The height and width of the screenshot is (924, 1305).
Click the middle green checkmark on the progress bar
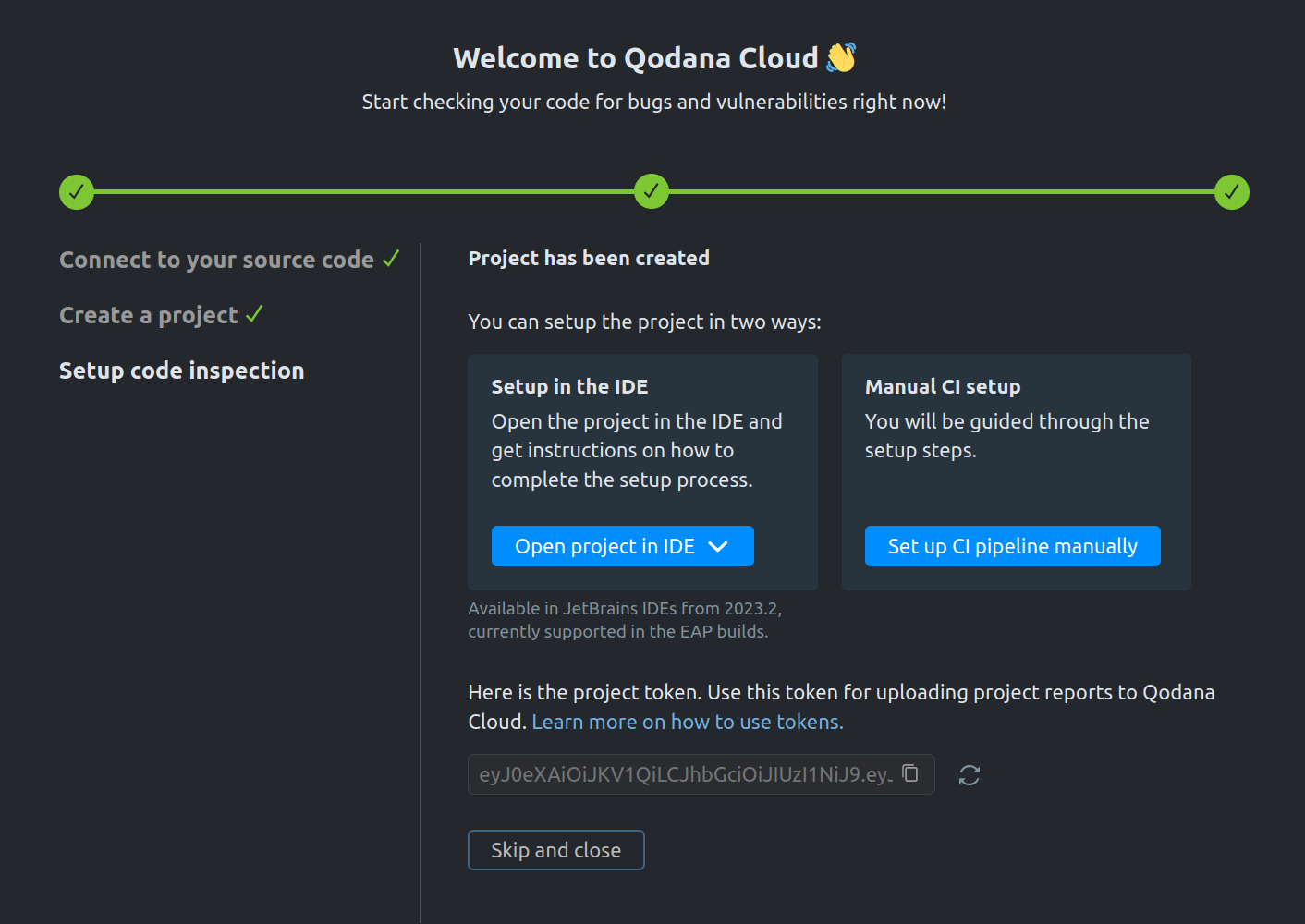pos(652,191)
